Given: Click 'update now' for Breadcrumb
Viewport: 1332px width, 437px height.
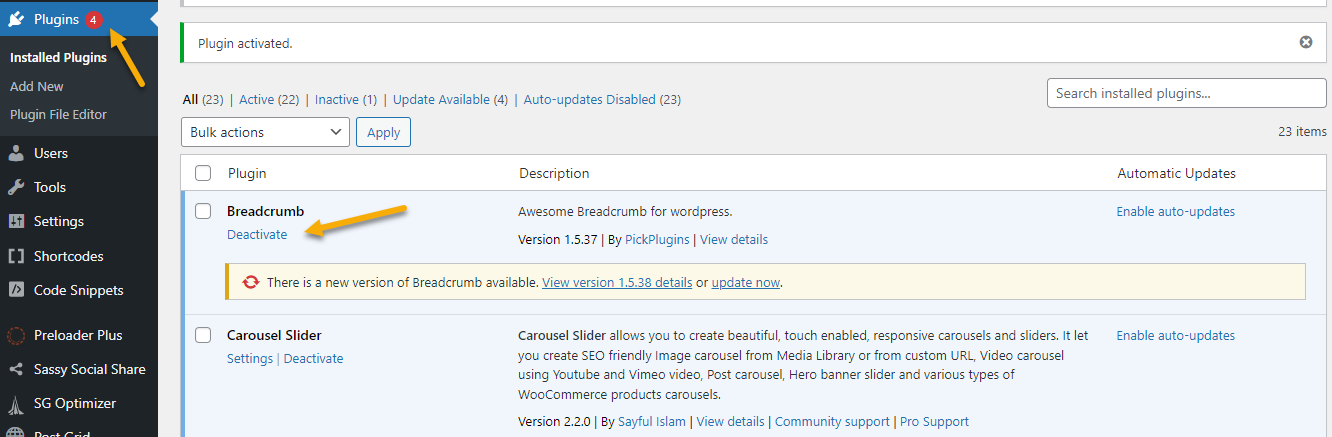Looking at the screenshot, I should [x=746, y=283].
